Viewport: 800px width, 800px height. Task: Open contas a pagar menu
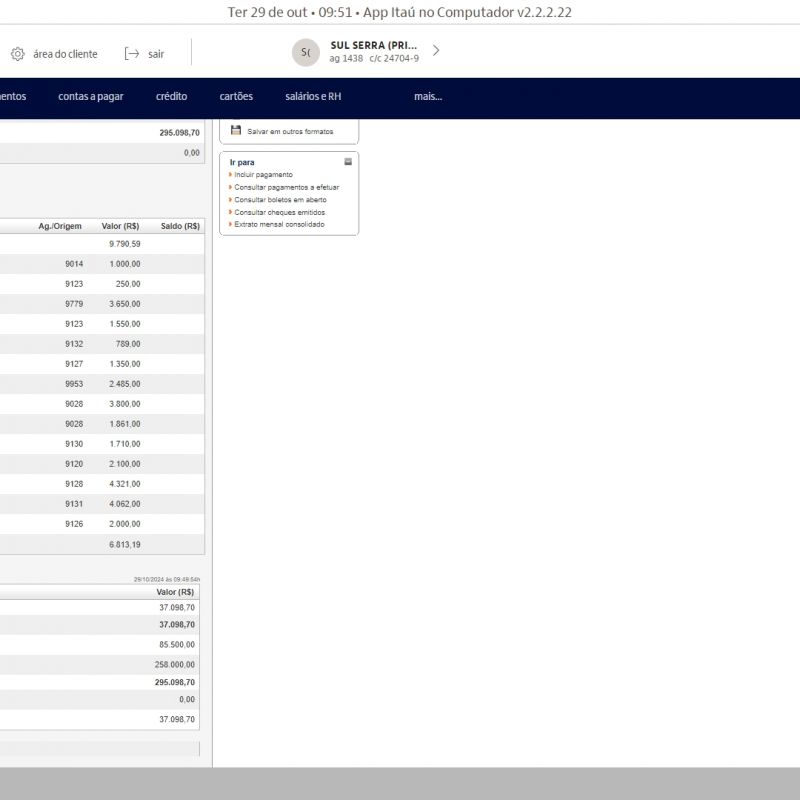[91, 97]
